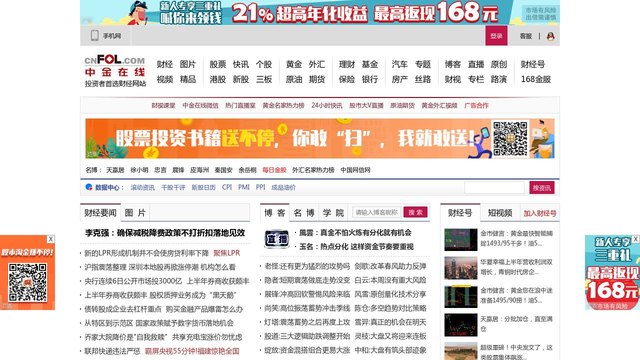Viewport: 640px width, 360px height.
Task: Click the orange 股票投资书籍 banner ad
Action: (x=320, y=138)
